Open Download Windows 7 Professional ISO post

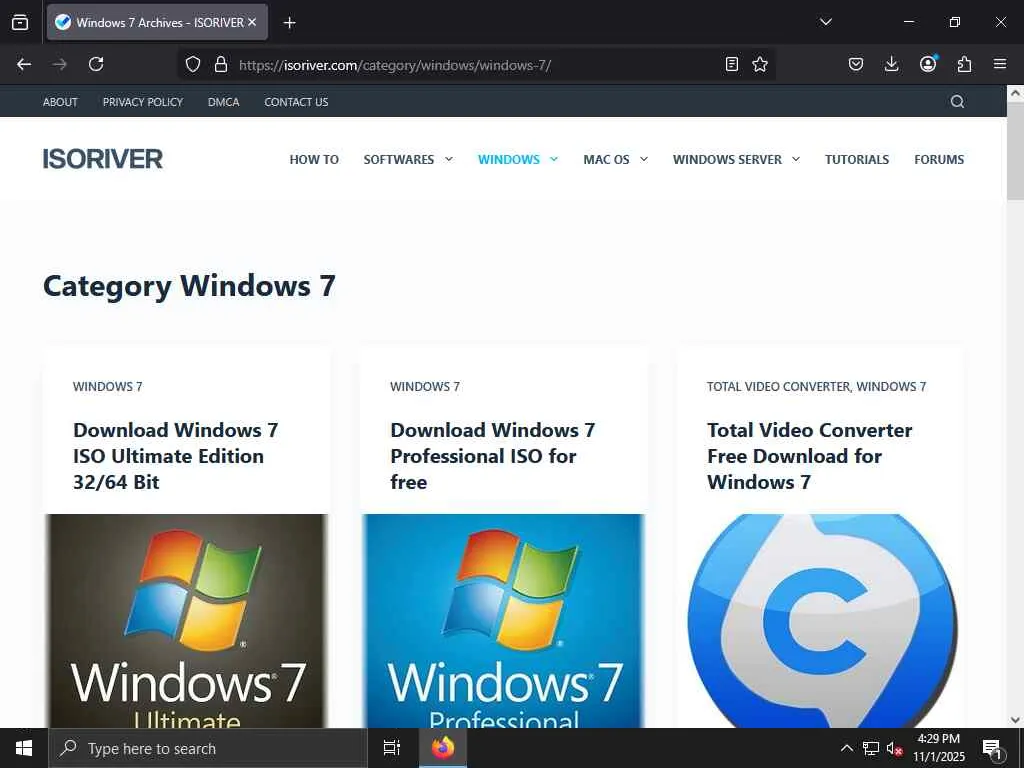click(492, 456)
